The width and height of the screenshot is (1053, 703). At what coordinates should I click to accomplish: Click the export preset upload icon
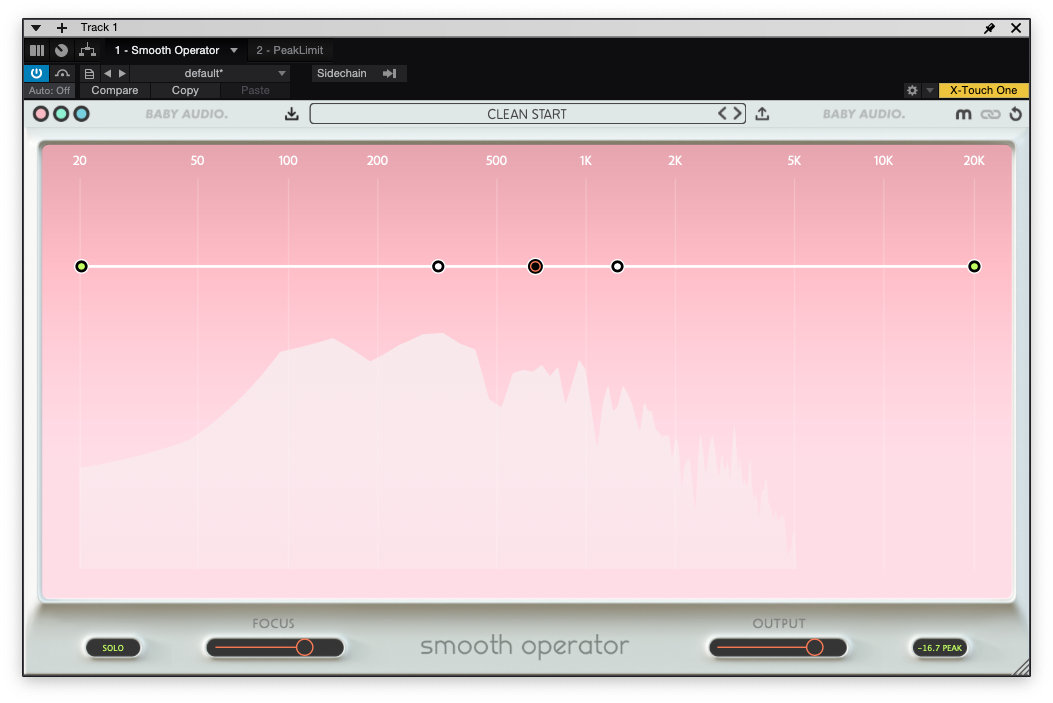762,113
